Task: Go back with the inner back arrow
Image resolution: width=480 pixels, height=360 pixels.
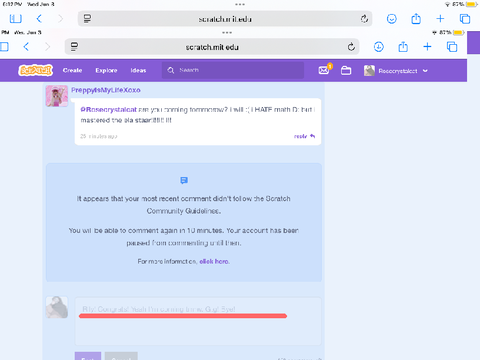Action: coord(26,47)
